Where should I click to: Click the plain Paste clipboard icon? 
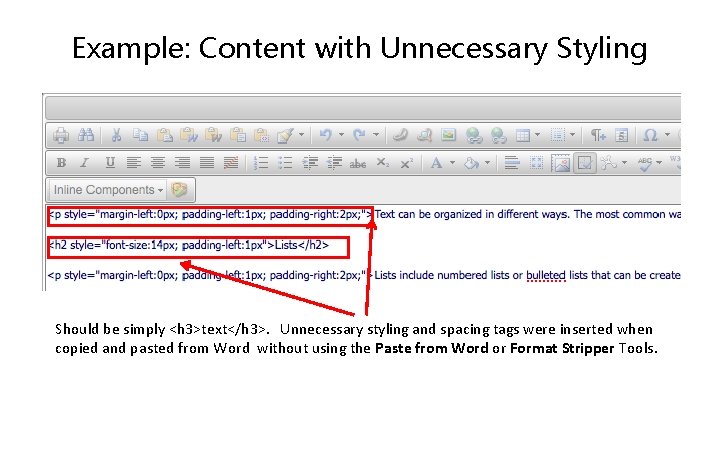164,135
